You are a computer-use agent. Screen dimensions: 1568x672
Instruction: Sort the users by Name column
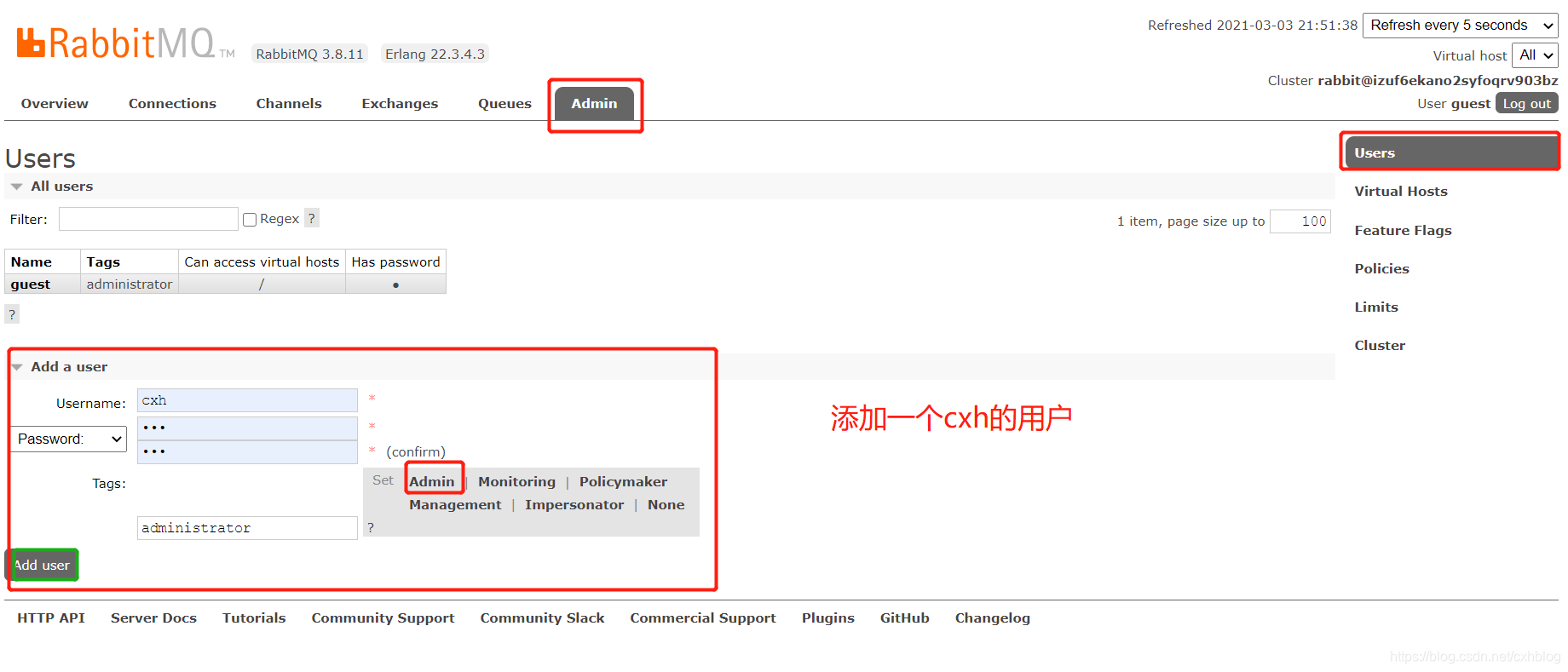pos(32,262)
